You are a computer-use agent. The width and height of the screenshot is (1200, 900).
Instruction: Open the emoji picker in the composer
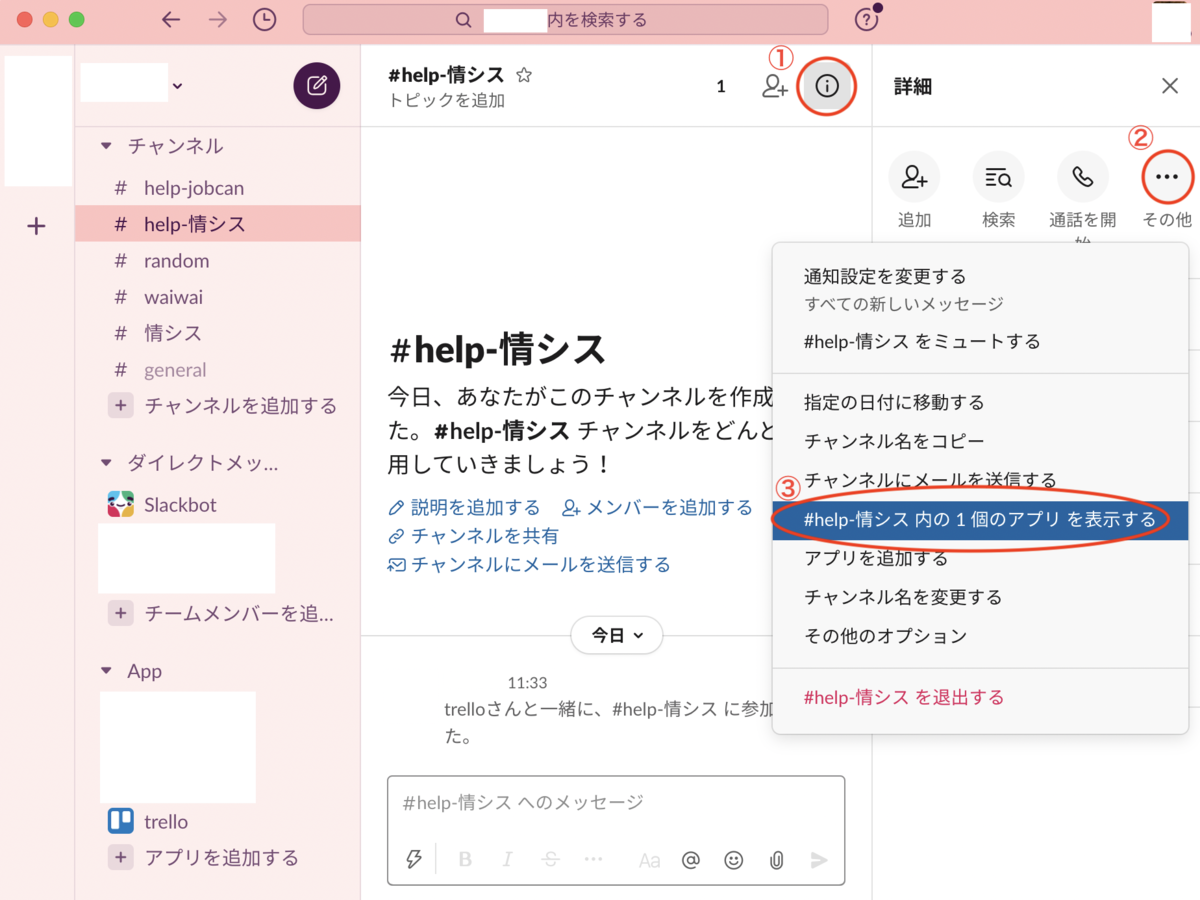click(x=733, y=860)
